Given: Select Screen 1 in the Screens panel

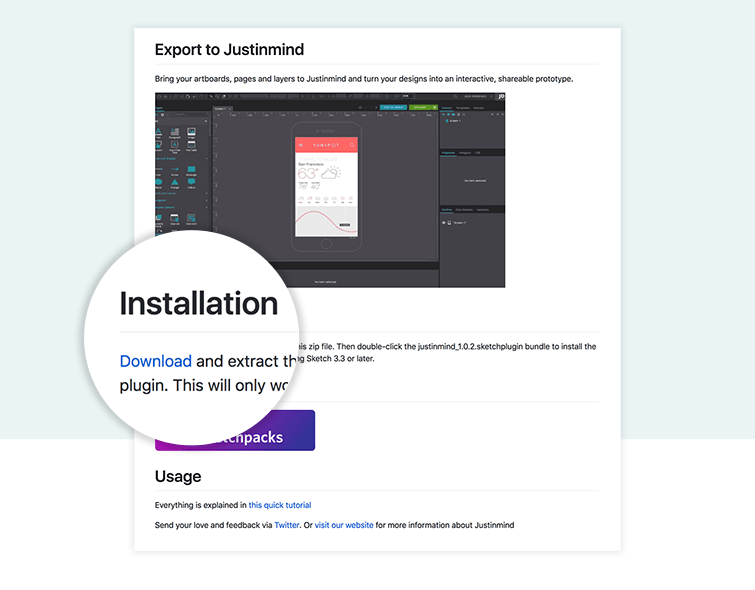Looking at the screenshot, I should pyautogui.click(x=455, y=120).
